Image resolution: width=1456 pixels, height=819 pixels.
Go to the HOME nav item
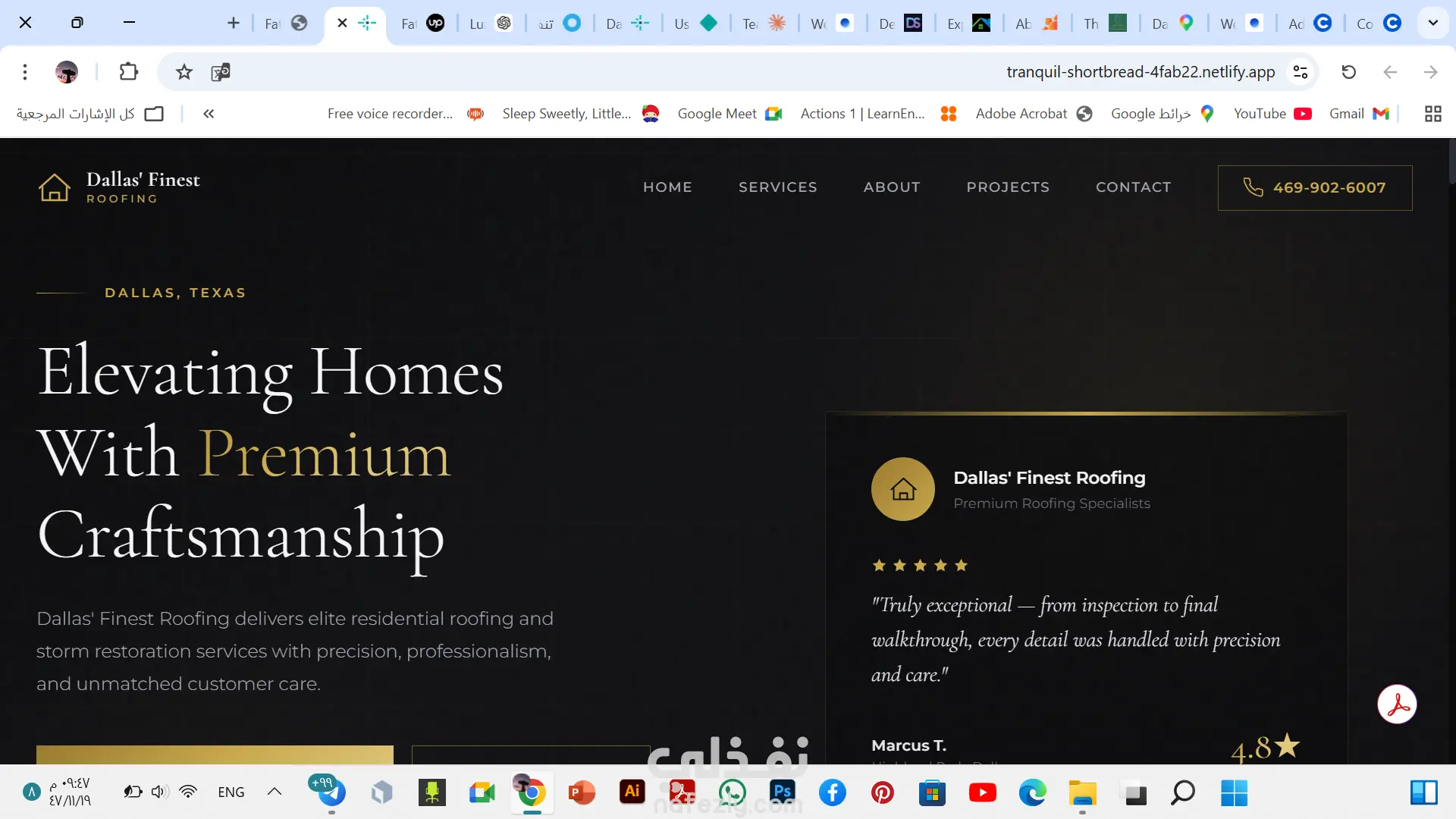click(667, 187)
